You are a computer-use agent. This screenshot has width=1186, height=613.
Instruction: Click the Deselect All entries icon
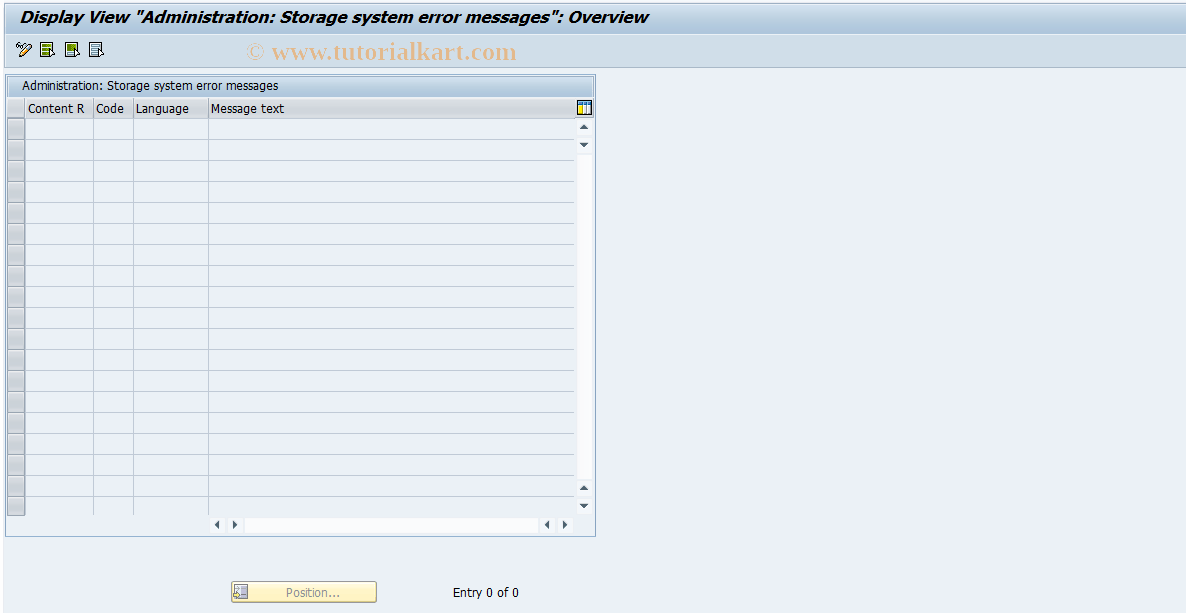(x=95, y=49)
